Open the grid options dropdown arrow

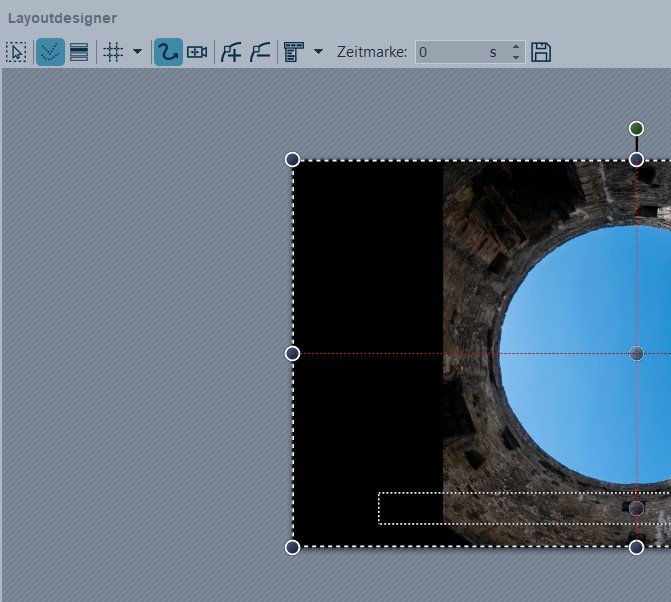tap(137, 52)
